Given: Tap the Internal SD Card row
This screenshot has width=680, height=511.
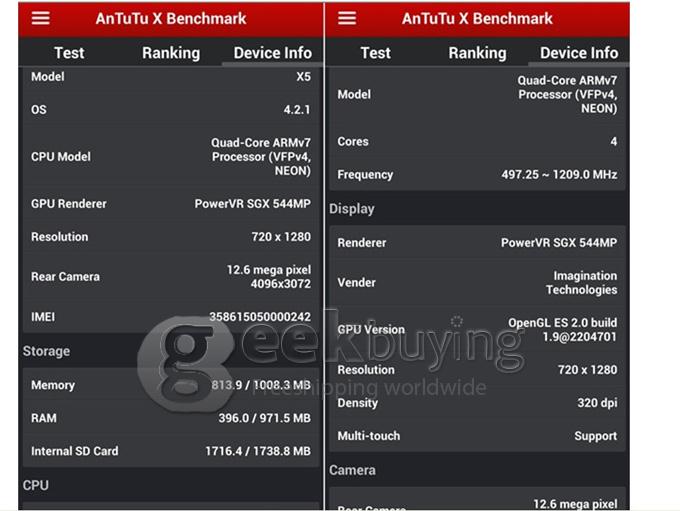Looking at the screenshot, I should point(171,451).
